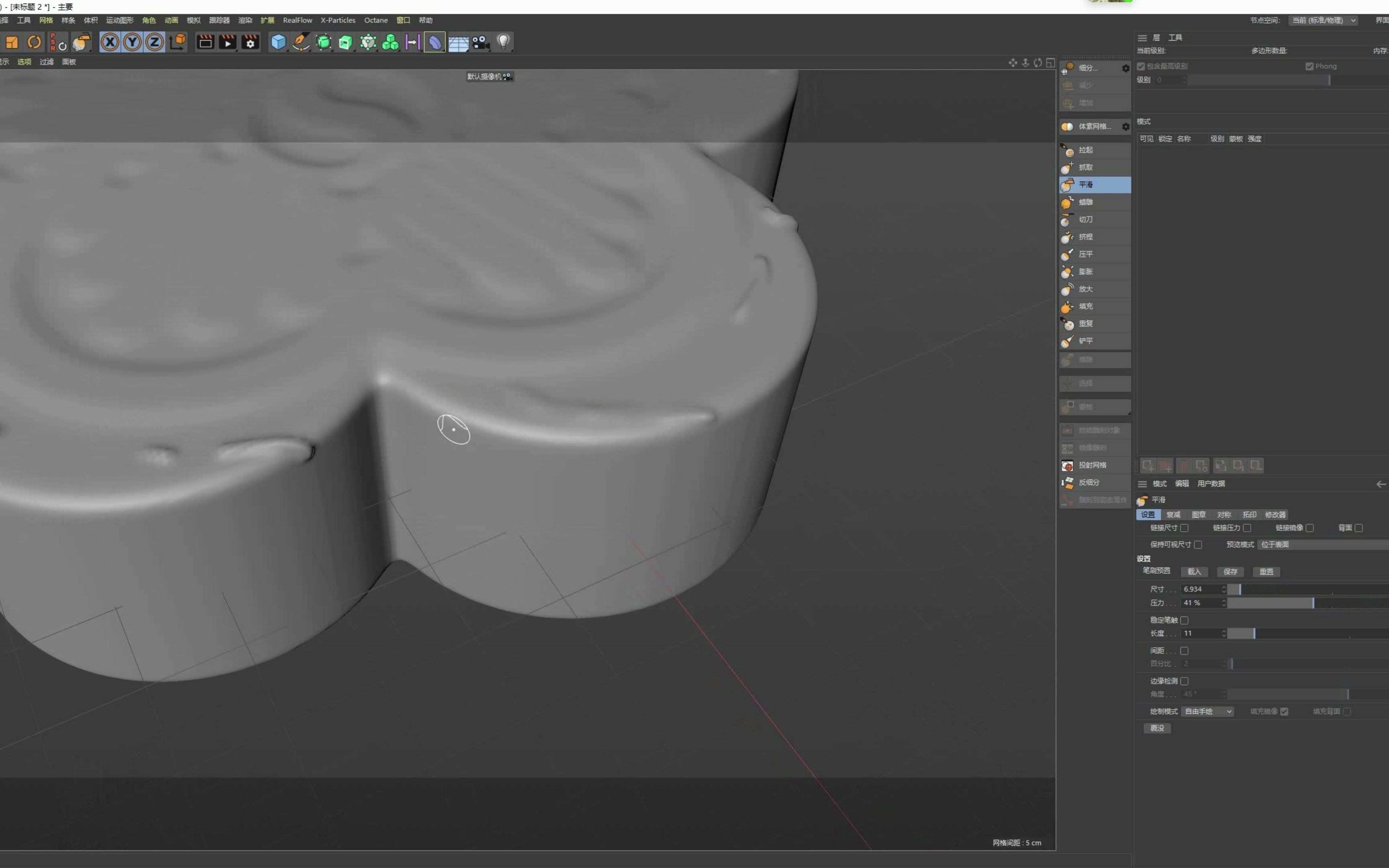Click the light bulb icon in toolbar
The width and height of the screenshot is (1389, 868).
click(503, 42)
